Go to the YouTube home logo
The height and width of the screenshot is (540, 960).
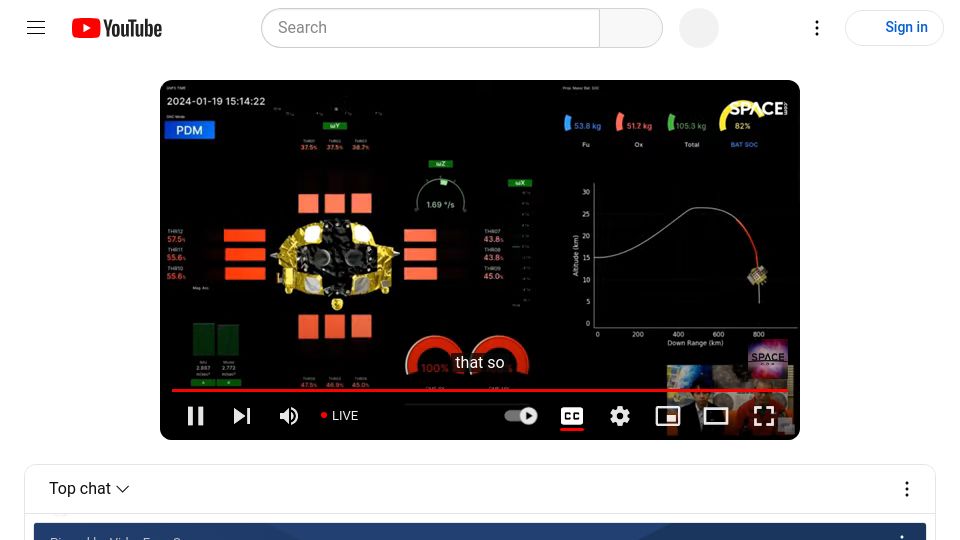[117, 28]
